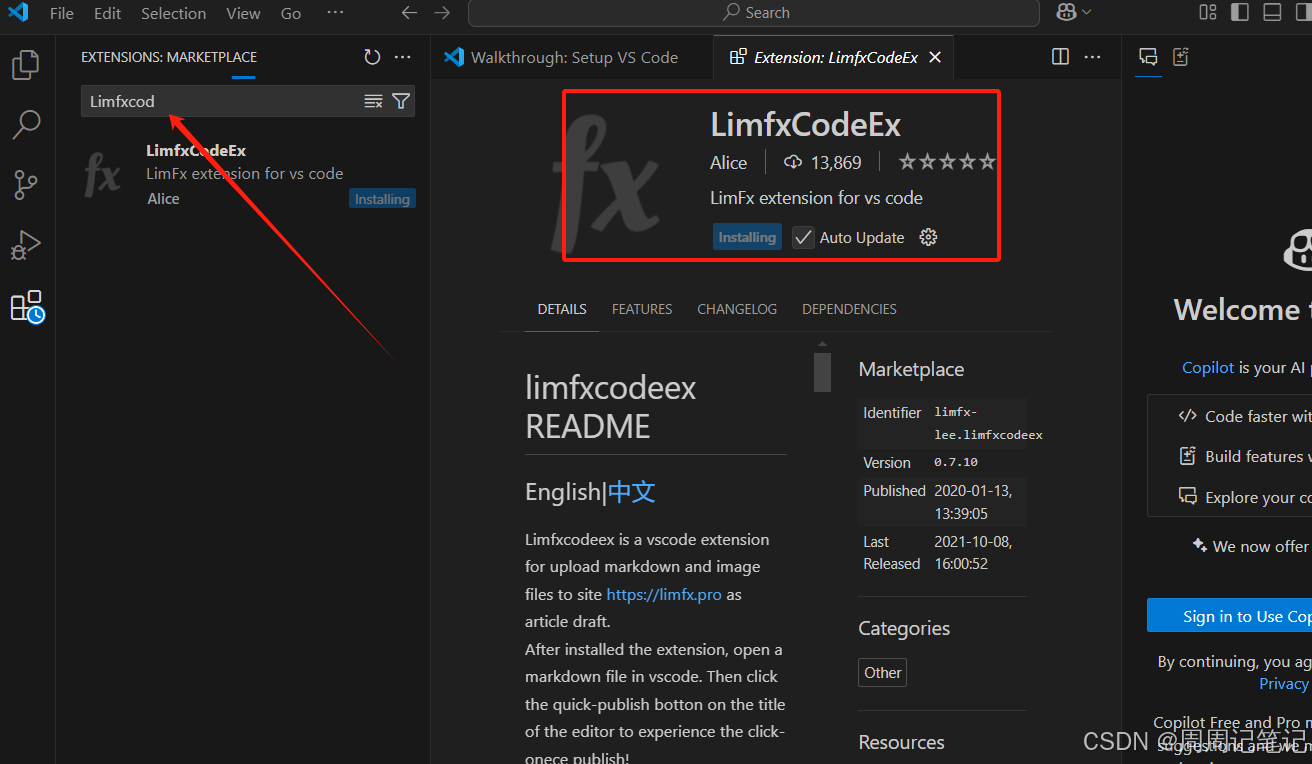
Task: Click the README vertical scrollbar thumb
Action: click(x=822, y=371)
